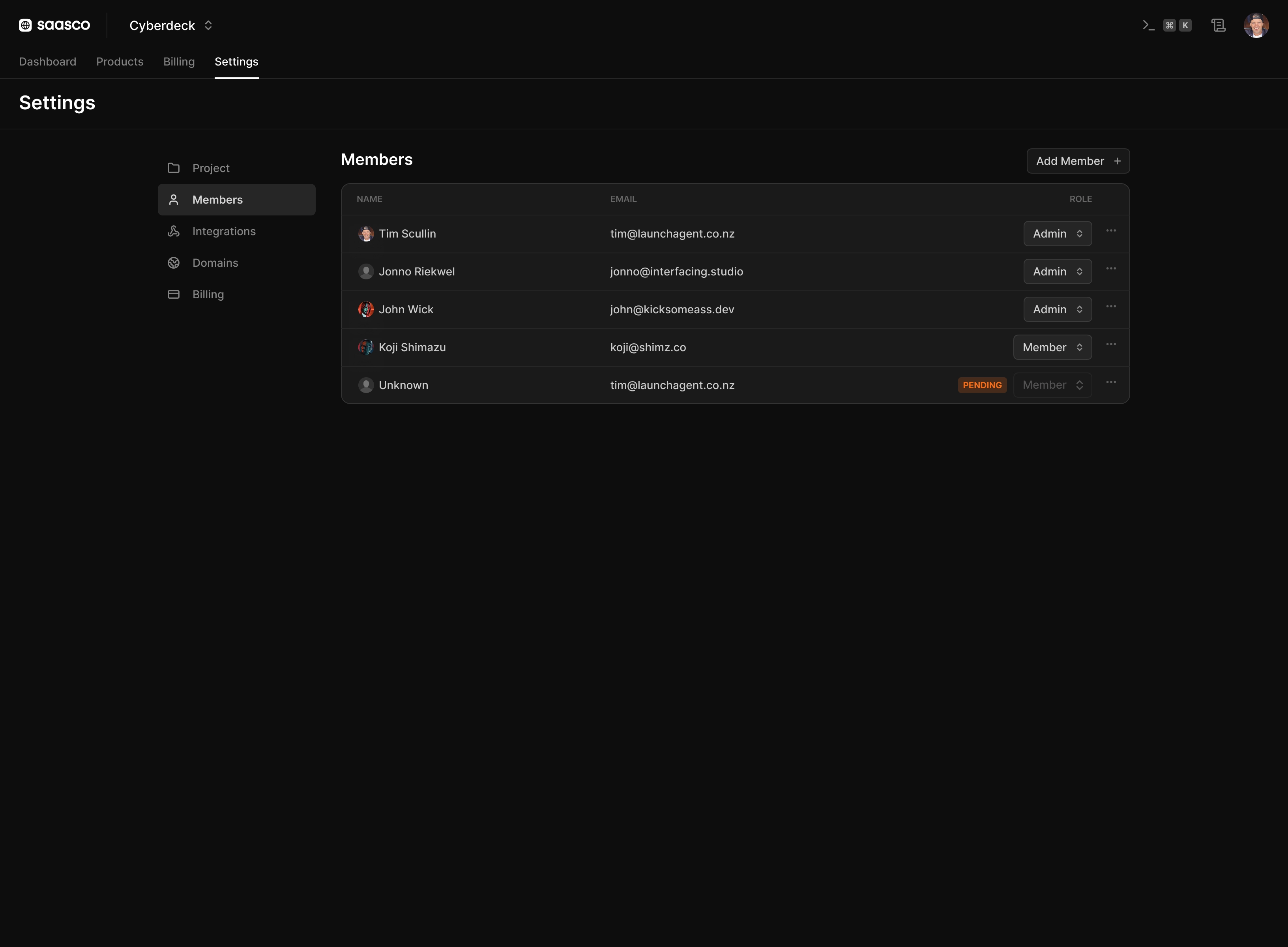Open the three-dot menu for Jonno Riekwel
The width and height of the screenshot is (1288, 947).
pyautogui.click(x=1111, y=268)
